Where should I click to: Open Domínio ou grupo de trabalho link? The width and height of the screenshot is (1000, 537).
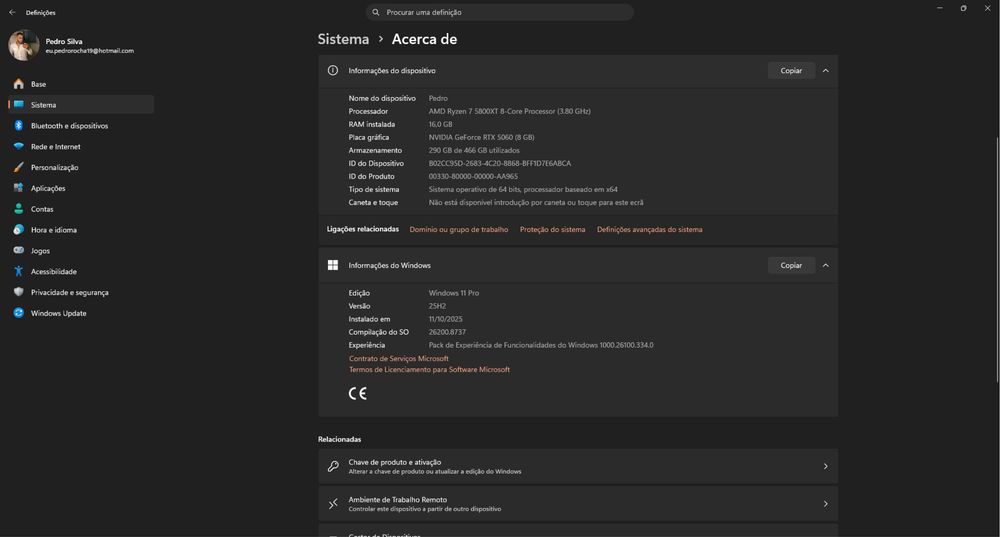tap(459, 230)
